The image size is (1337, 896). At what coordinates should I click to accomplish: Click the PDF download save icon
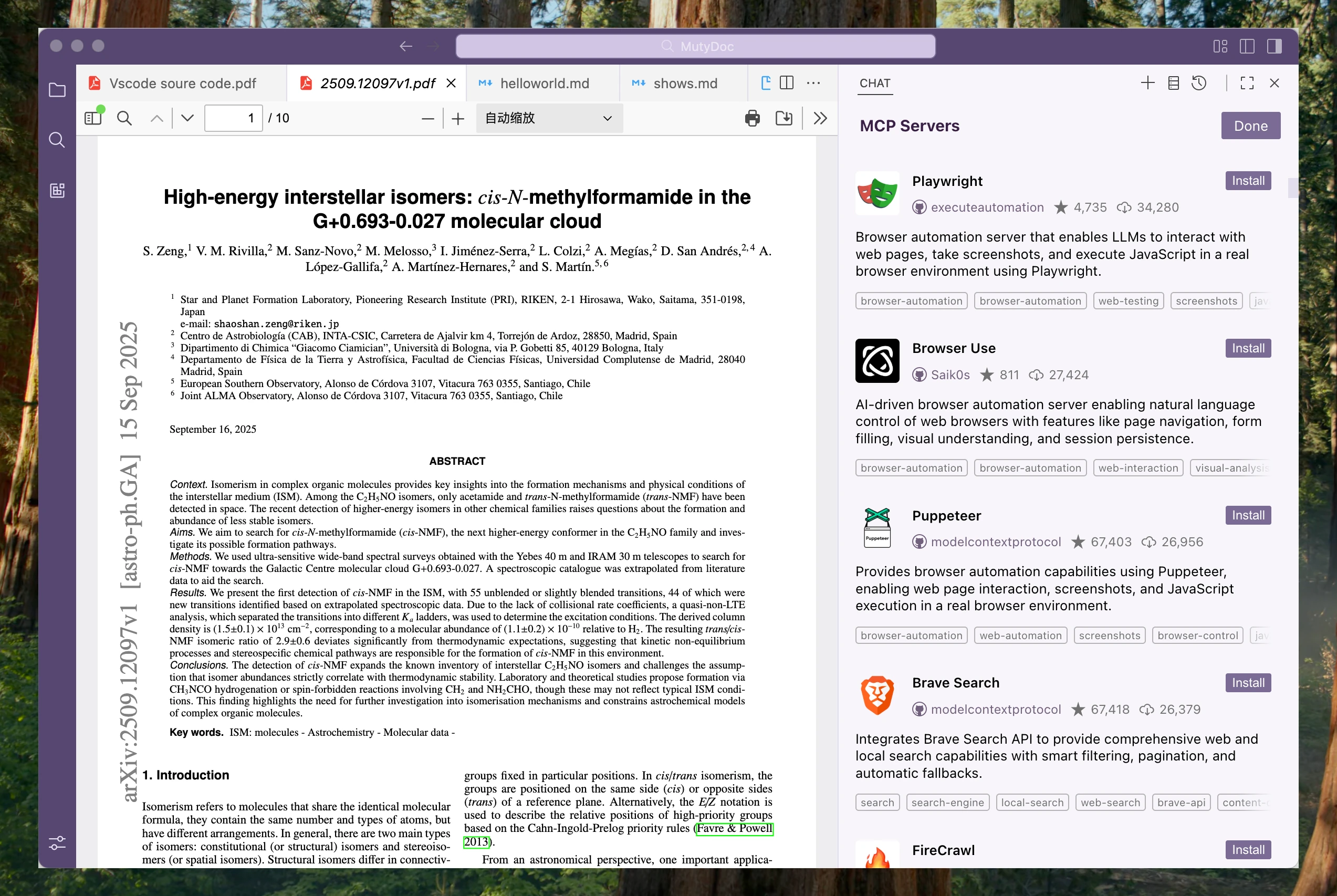(x=784, y=118)
